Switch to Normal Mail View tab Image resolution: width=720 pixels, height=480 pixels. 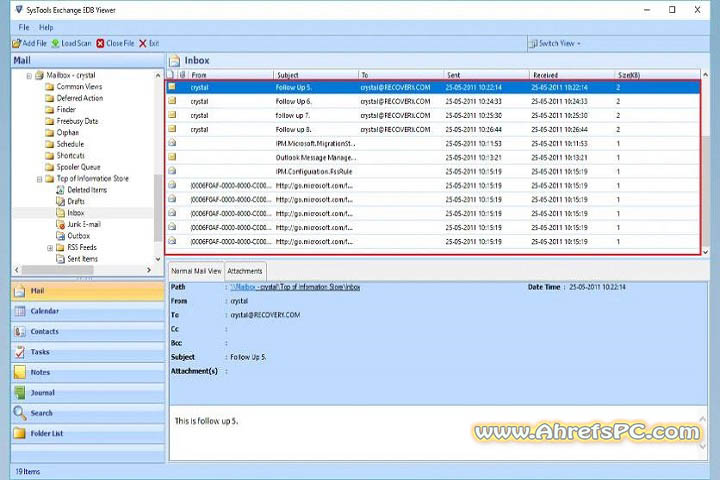pyautogui.click(x=196, y=271)
